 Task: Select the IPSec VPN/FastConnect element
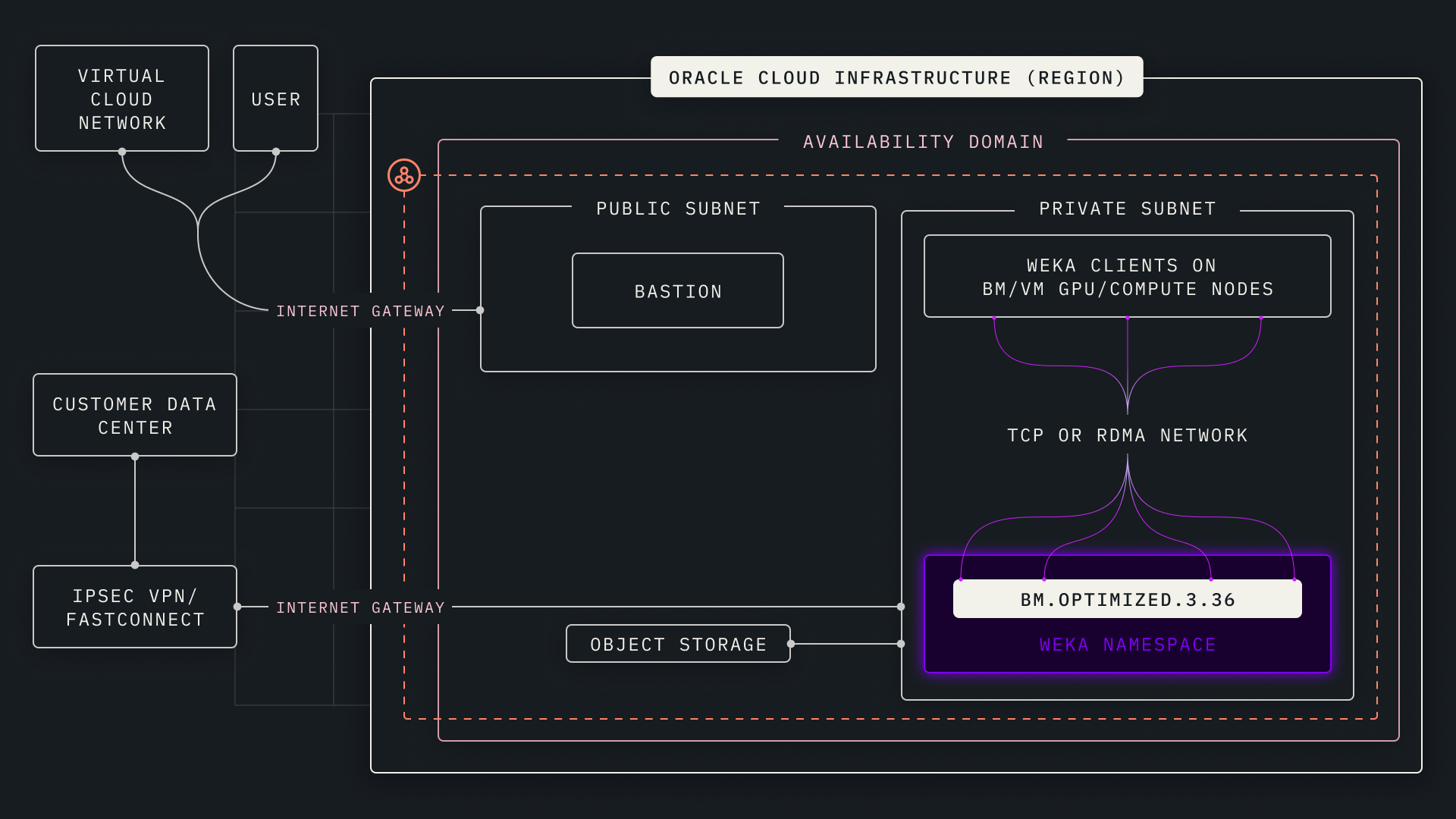[x=134, y=607]
